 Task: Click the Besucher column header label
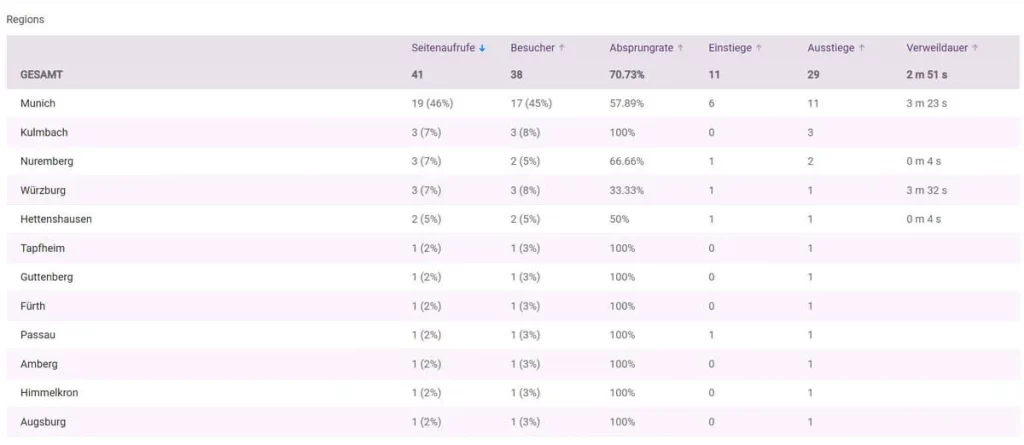tap(532, 48)
